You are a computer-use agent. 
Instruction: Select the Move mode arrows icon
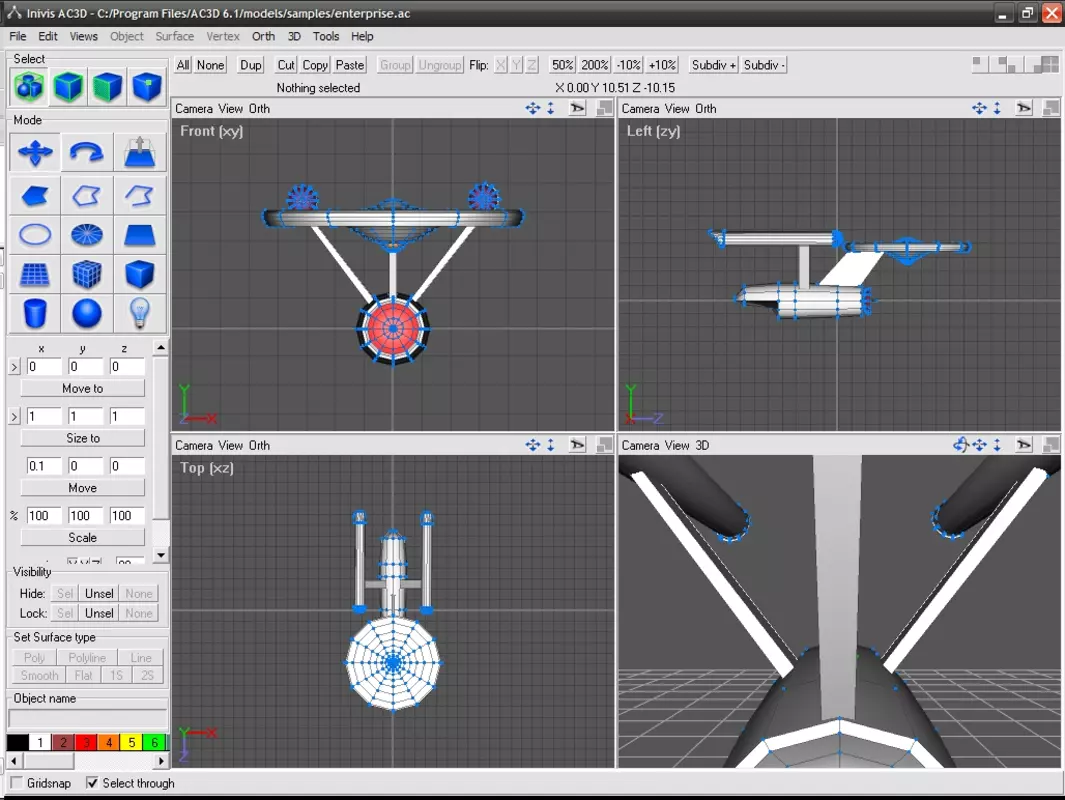point(35,152)
